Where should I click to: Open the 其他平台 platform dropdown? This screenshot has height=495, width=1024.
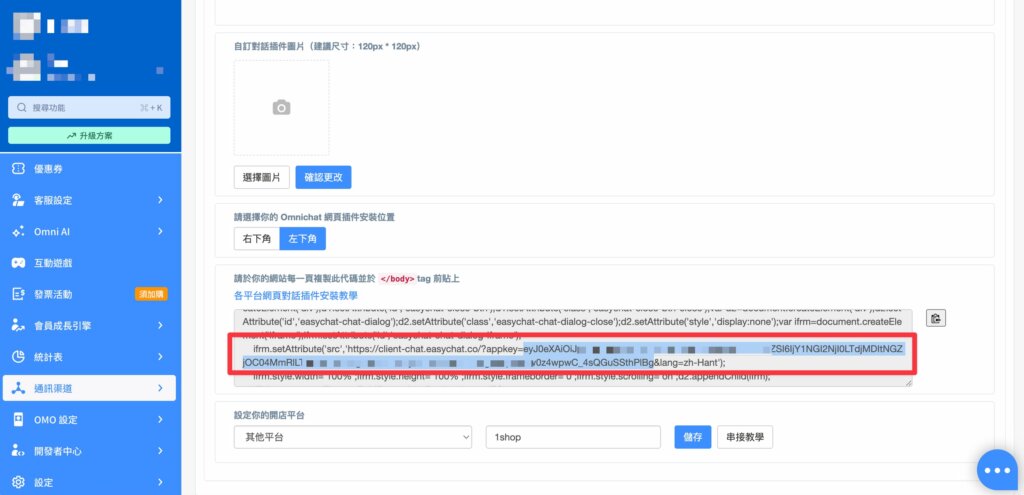click(x=353, y=437)
